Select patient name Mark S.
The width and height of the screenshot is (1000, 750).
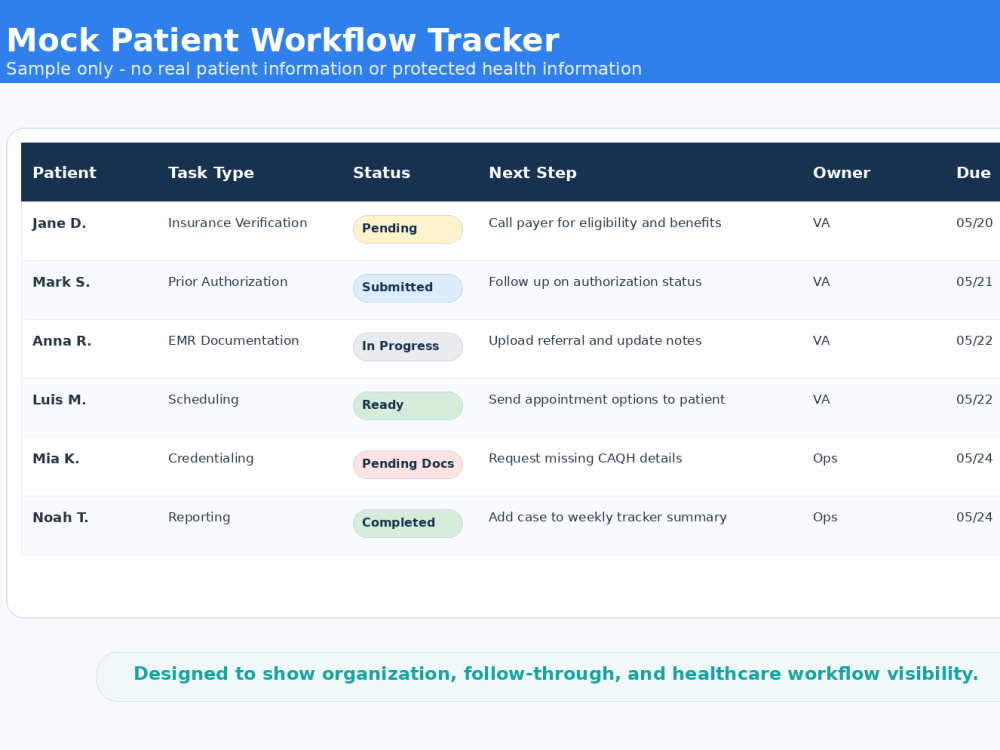click(x=61, y=282)
